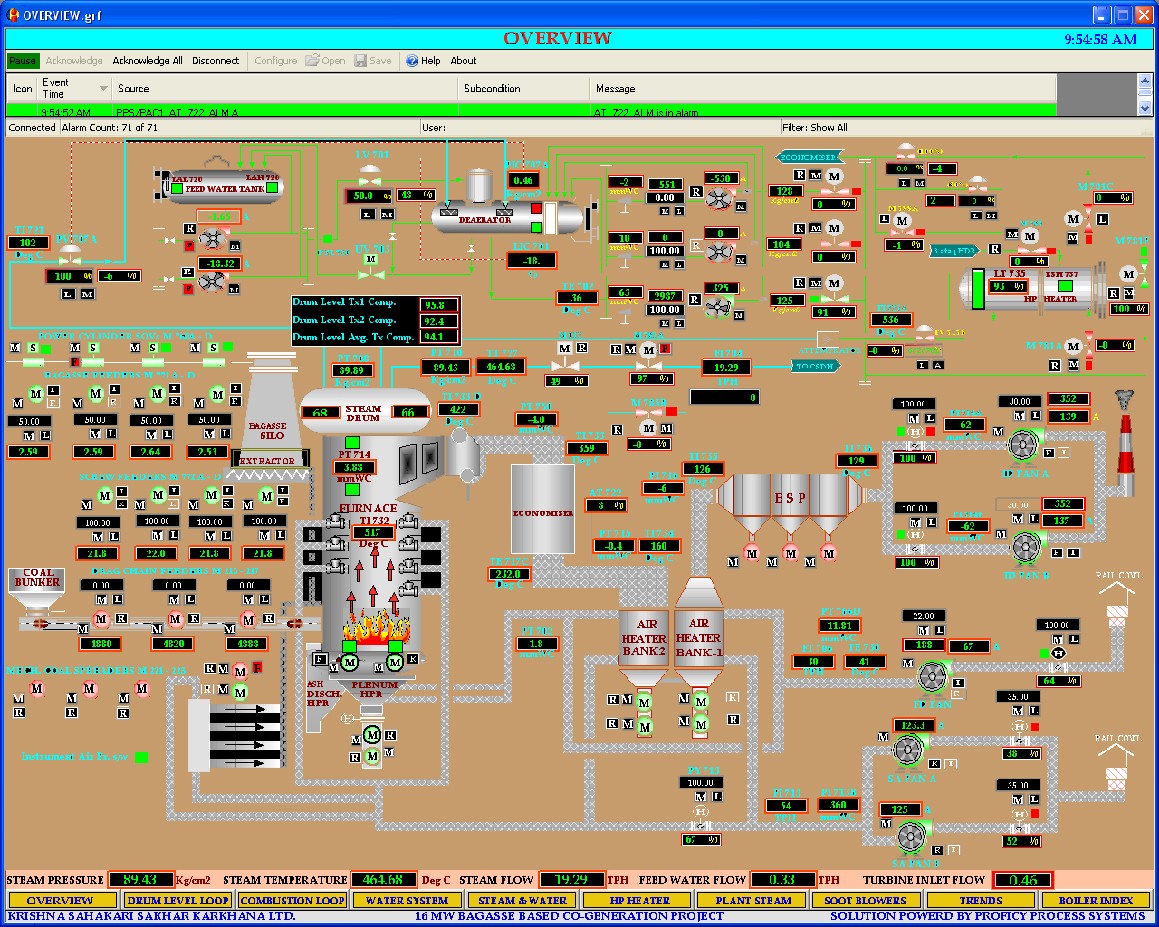This screenshot has width=1159, height=927.
Task: Click Drum Level Avg. Tx Comp value 94.1
Action: (439, 337)
